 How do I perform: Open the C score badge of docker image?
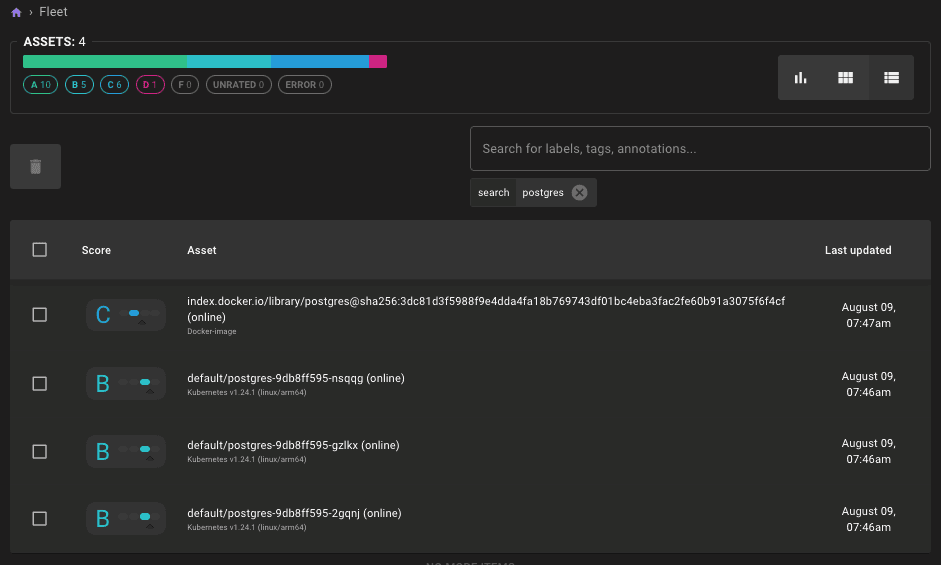point(126,315)
